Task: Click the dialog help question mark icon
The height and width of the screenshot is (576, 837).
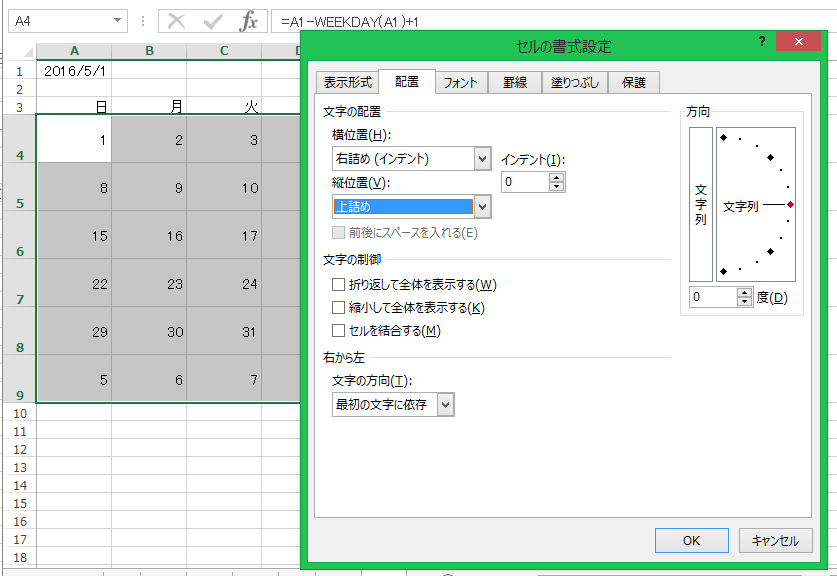Action: click(763, 41)
